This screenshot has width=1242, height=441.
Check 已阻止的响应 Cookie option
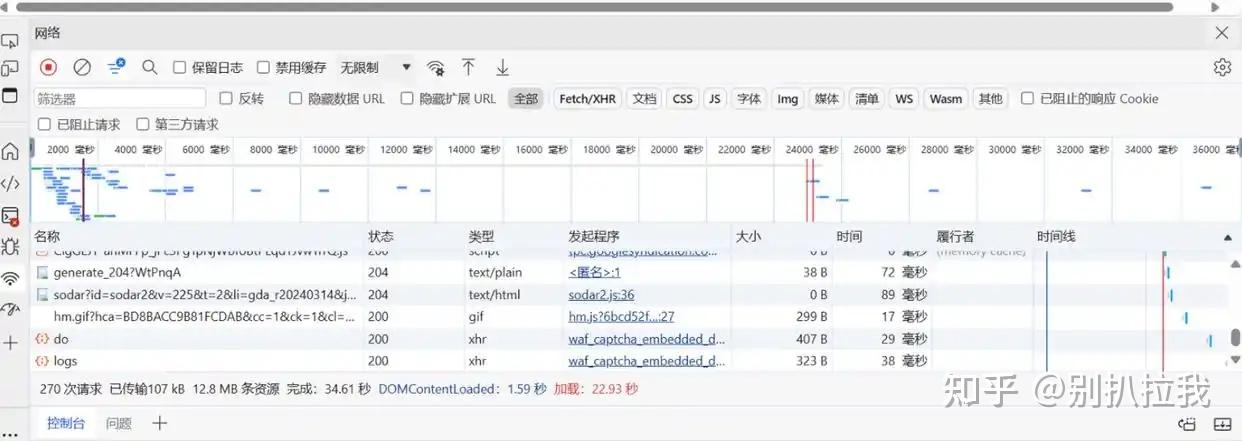1027,98
